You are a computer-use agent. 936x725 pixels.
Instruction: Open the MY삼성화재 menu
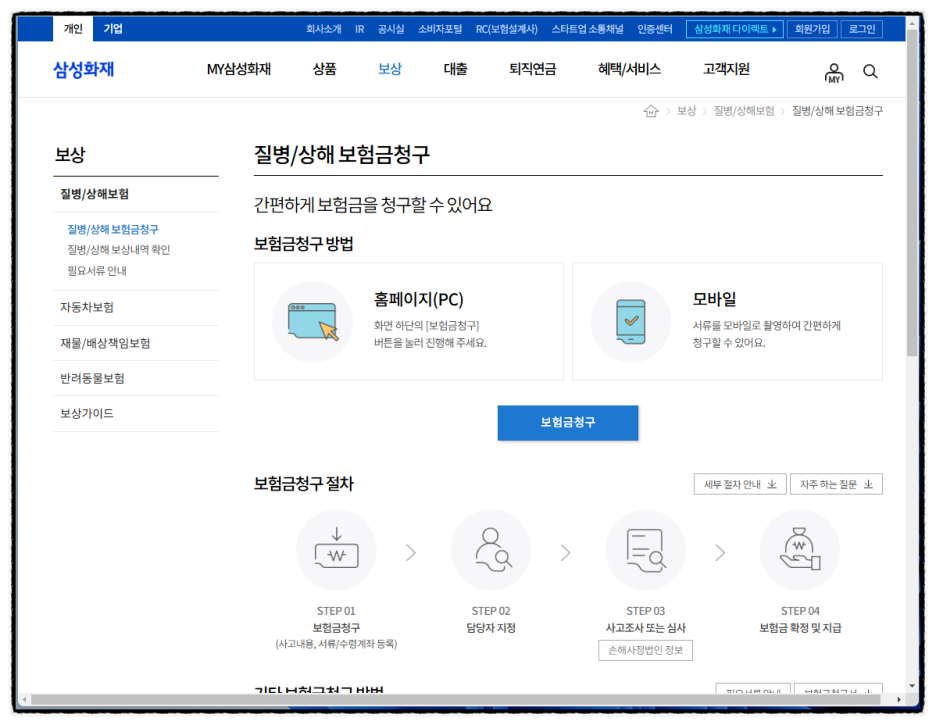239,69
